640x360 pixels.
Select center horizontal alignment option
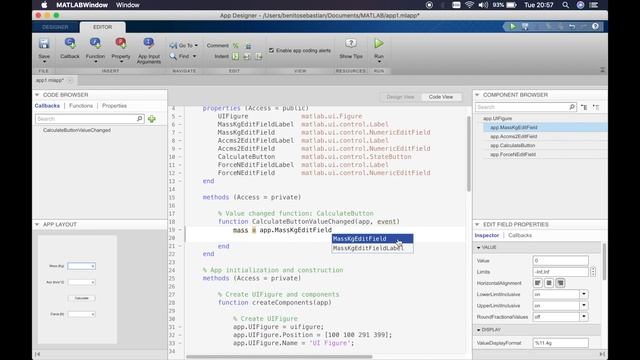tap(549, 283)
